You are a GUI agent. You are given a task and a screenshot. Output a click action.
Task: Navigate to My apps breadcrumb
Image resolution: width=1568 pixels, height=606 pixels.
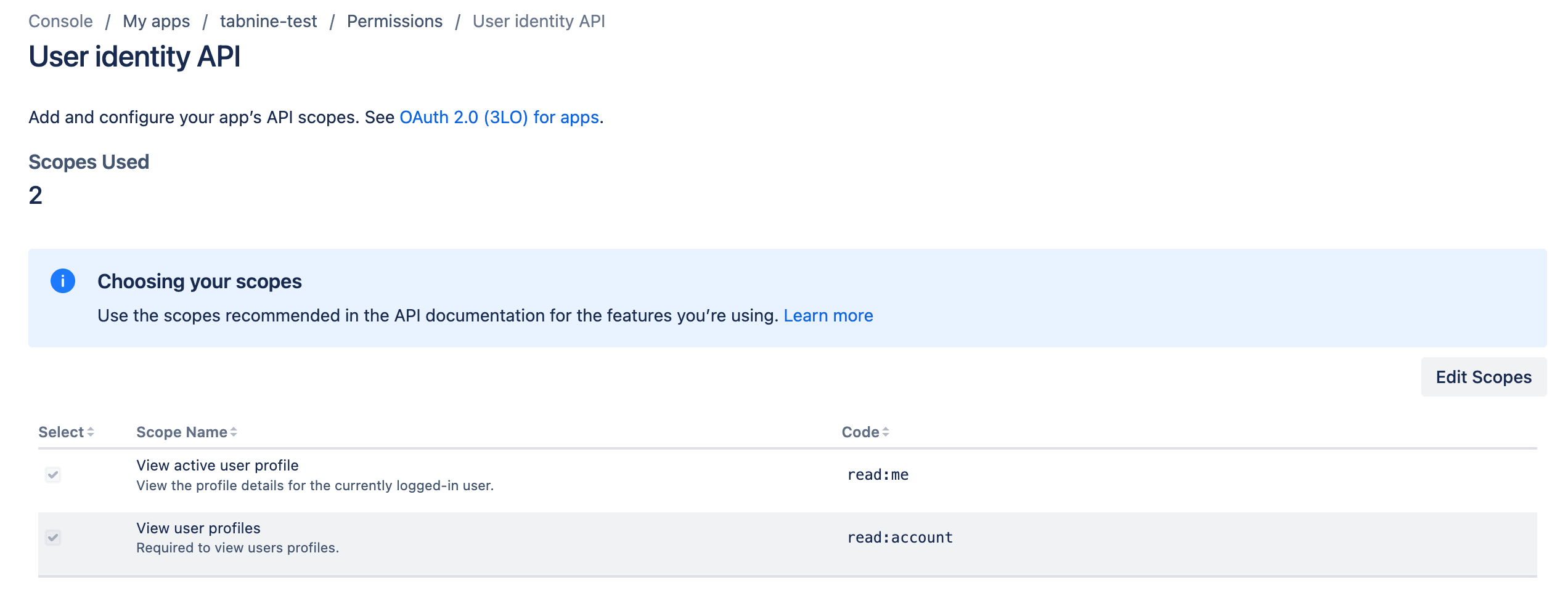(156, 21)
